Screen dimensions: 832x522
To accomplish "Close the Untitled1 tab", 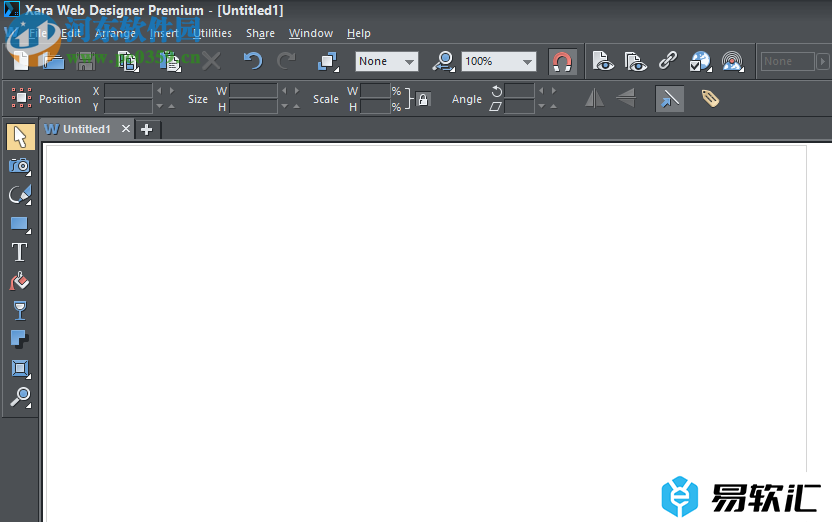I will click(x=126, y=129).
